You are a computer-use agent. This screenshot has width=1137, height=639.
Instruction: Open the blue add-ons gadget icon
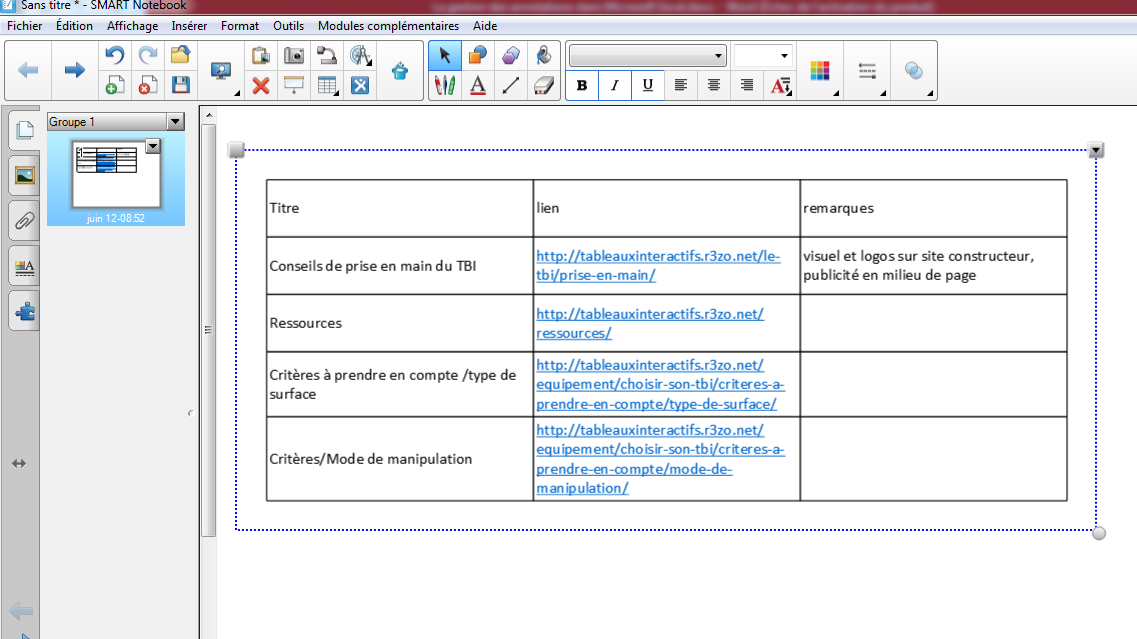point(400,70)
